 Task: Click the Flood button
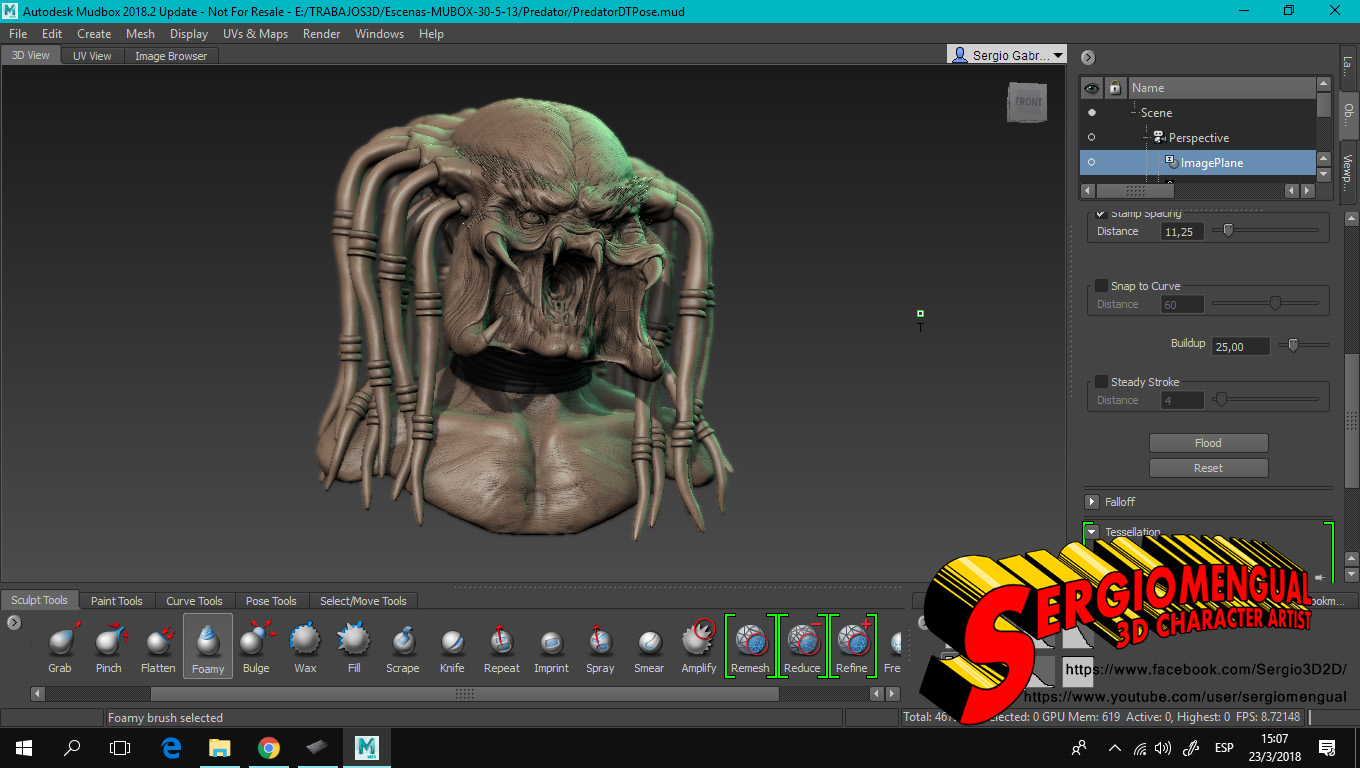click(x=1208, y=442)
